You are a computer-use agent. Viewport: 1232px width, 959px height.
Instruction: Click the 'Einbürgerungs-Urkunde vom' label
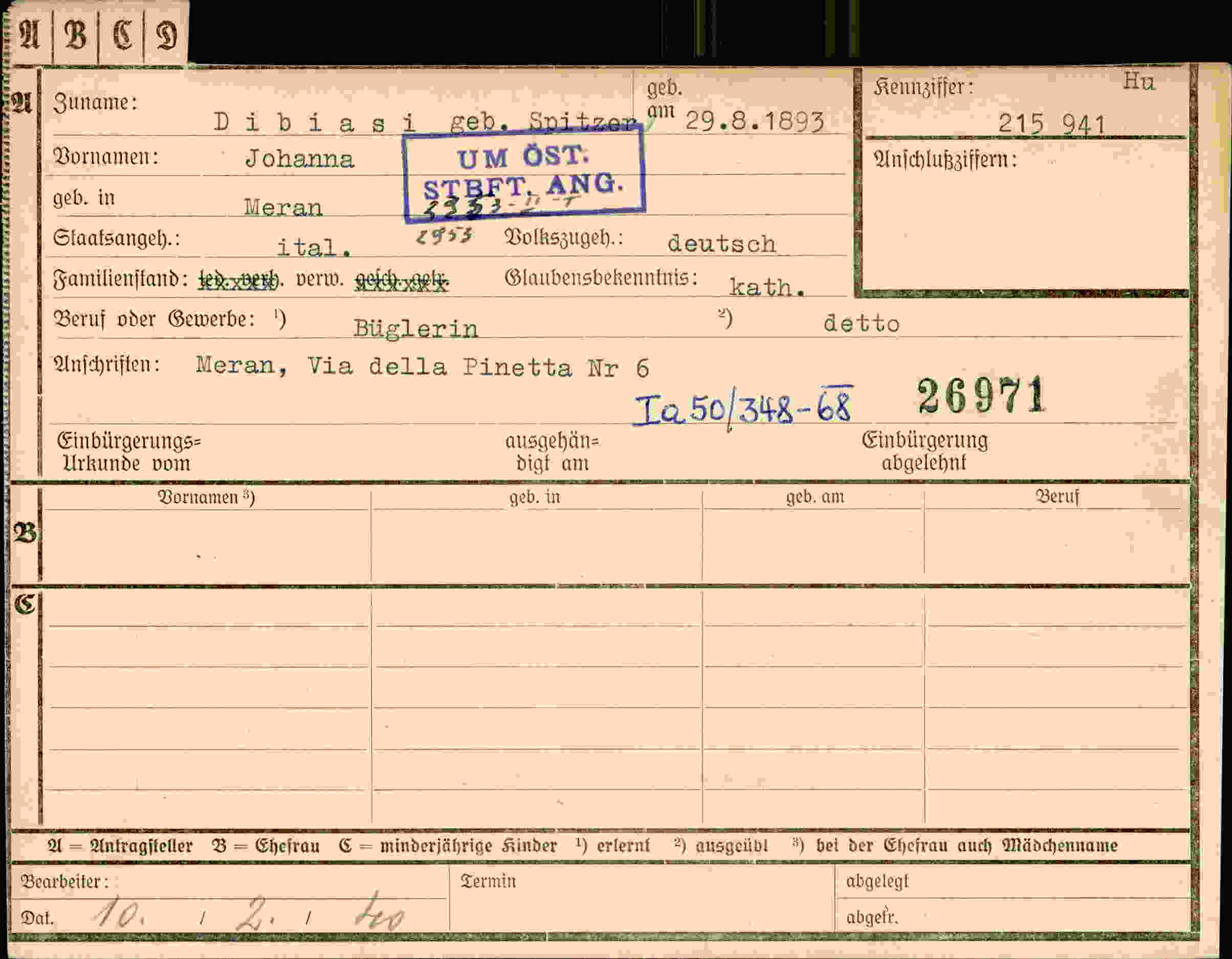click(x=128, y=452)
